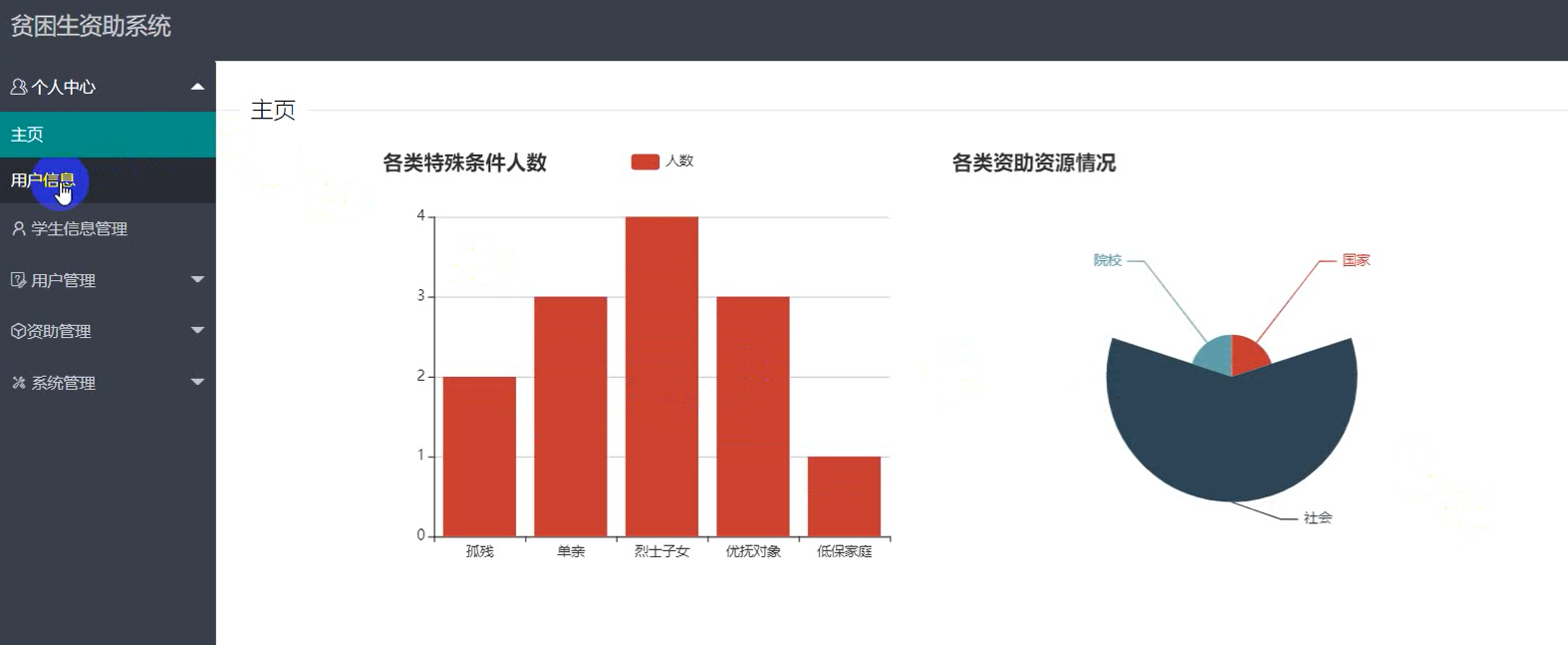Expand the 系统管理 dropdown arrow
The height and width of the screenshot is (645, 1568).
click(197, 382)
